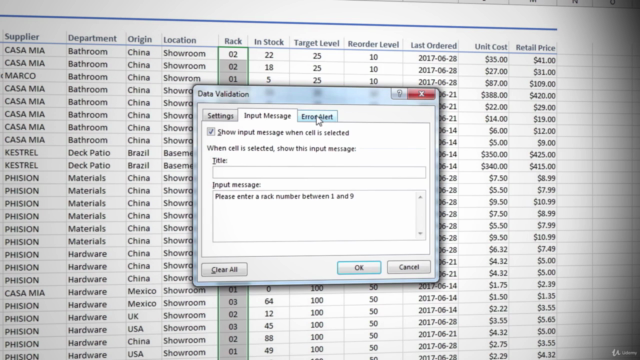Close the Data Validation dialog
The image size is (640, 360).
click(x=421, y=94)
